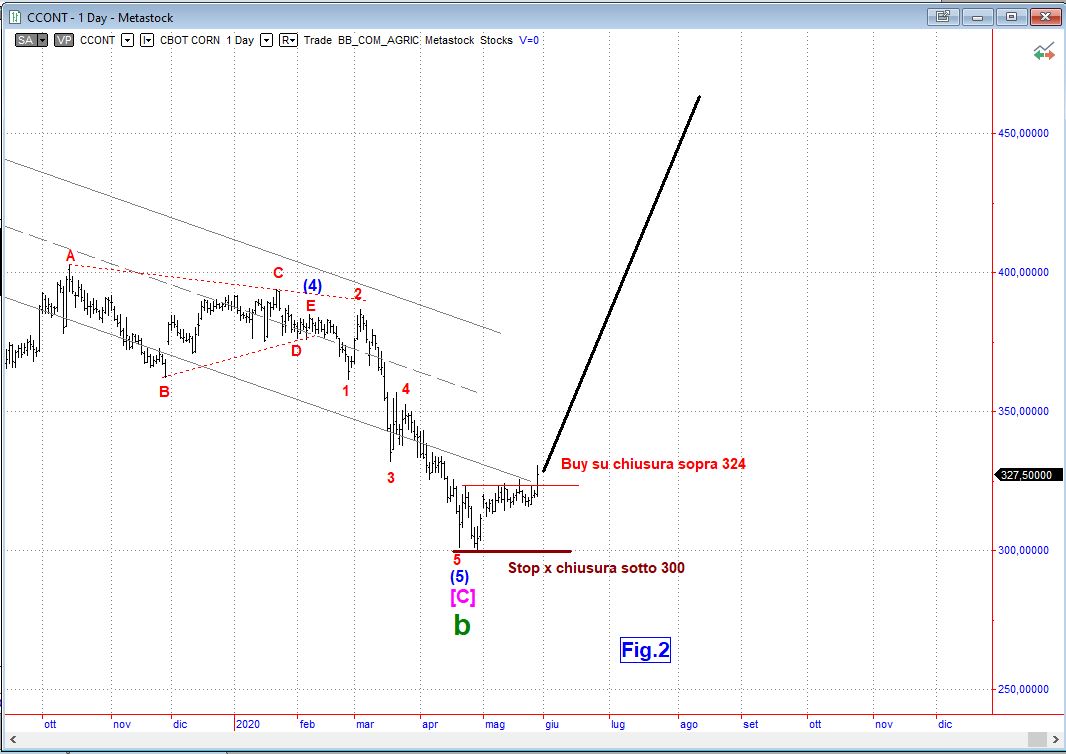Viewport: 1066px width, 754px height.
Task: Open the R dropdown in toolbar
Action: (x=288, y=40)
